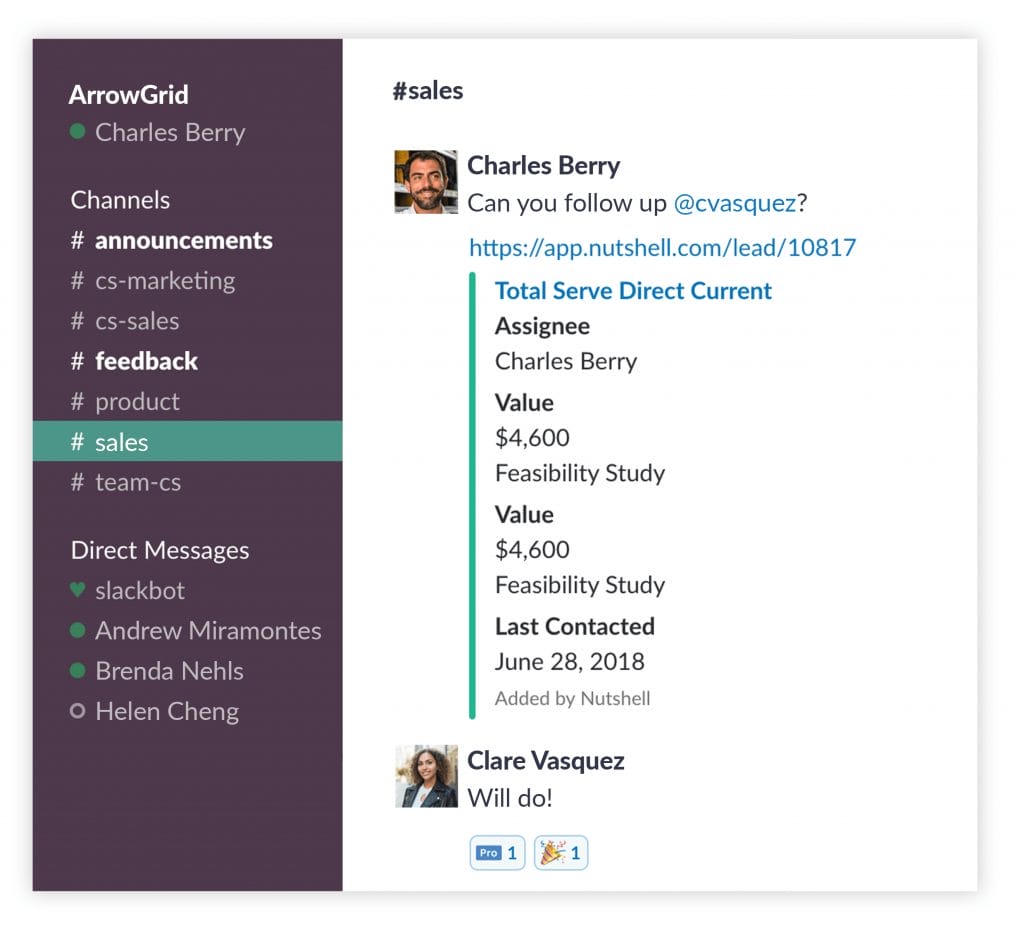The width and height of the screenshot is (1024, 930).
Task: Select the product channel
Action: coord(137,401)
